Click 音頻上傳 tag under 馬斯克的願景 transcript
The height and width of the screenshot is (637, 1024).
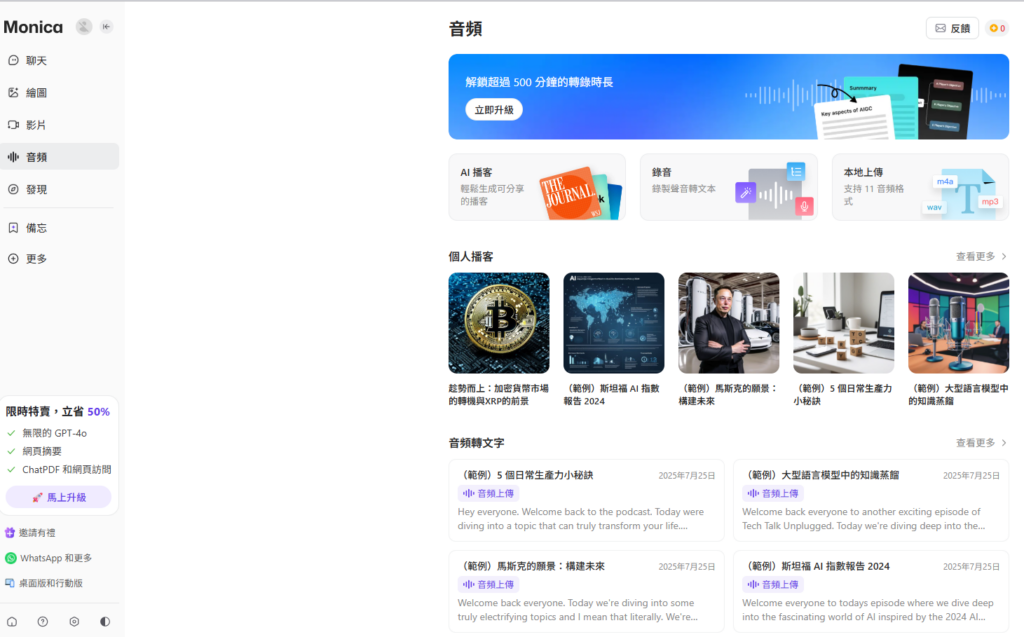tap(488, 585)
